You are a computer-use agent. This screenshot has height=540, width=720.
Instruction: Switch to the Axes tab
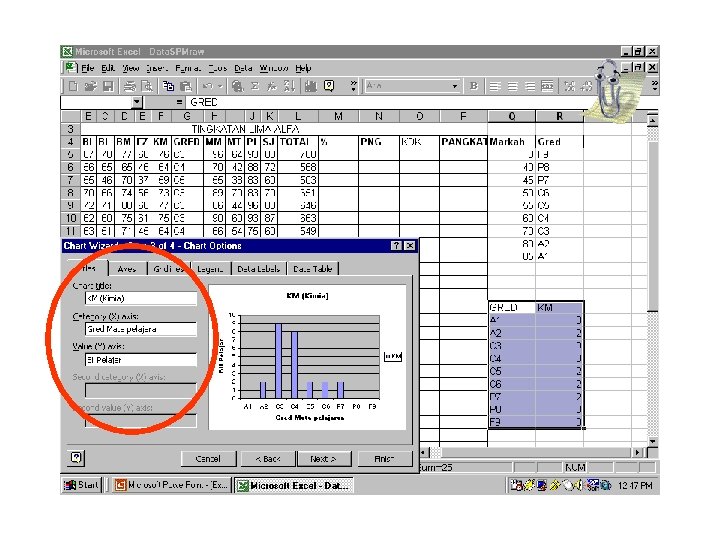(x=127, y=269)
